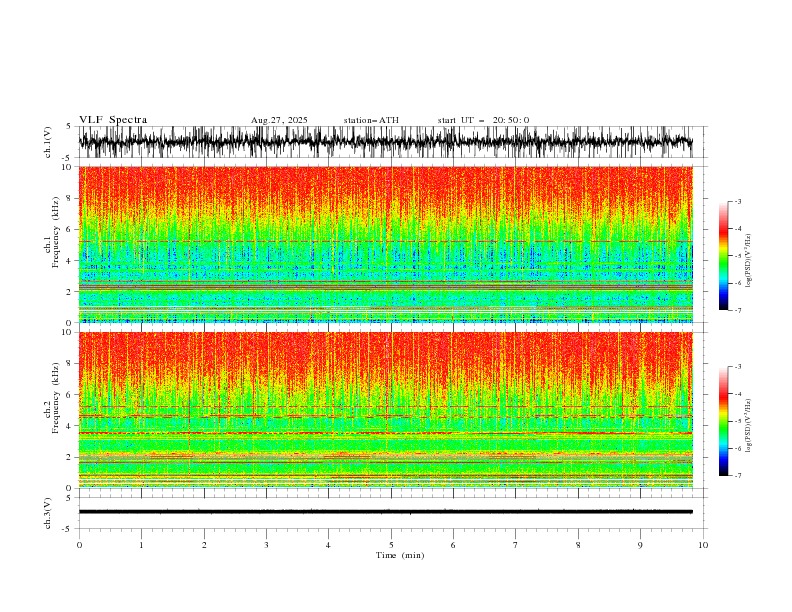
Task: Click the 2 kHz tick label on ch.2 spectrogram
Action: 69,457
